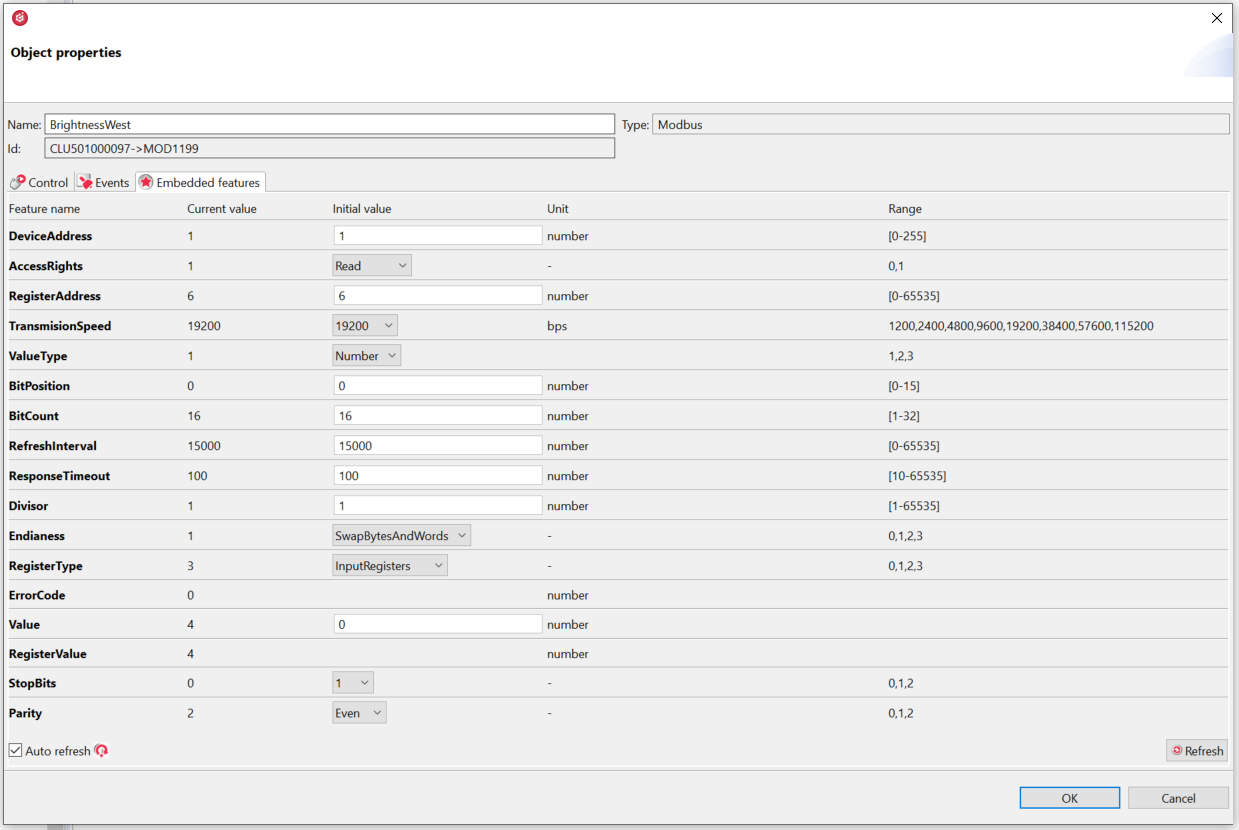This screenshot has height=830, width=1239.
Task: Click the BitCount feature name
Action: 34,416
